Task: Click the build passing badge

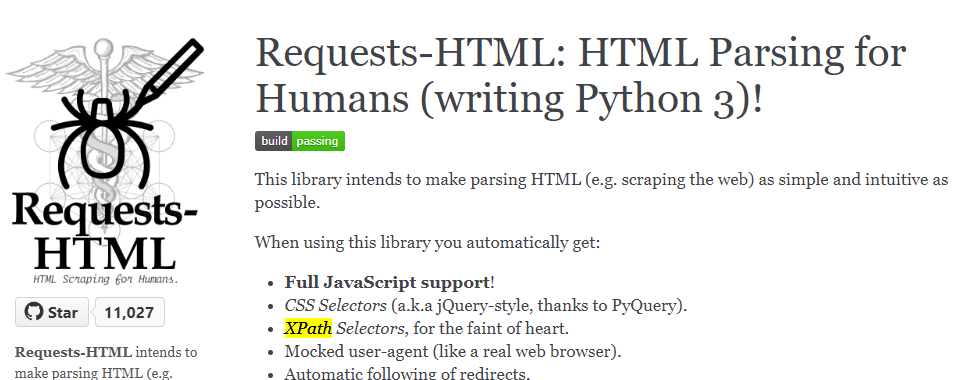Action: tap(300, 141)
